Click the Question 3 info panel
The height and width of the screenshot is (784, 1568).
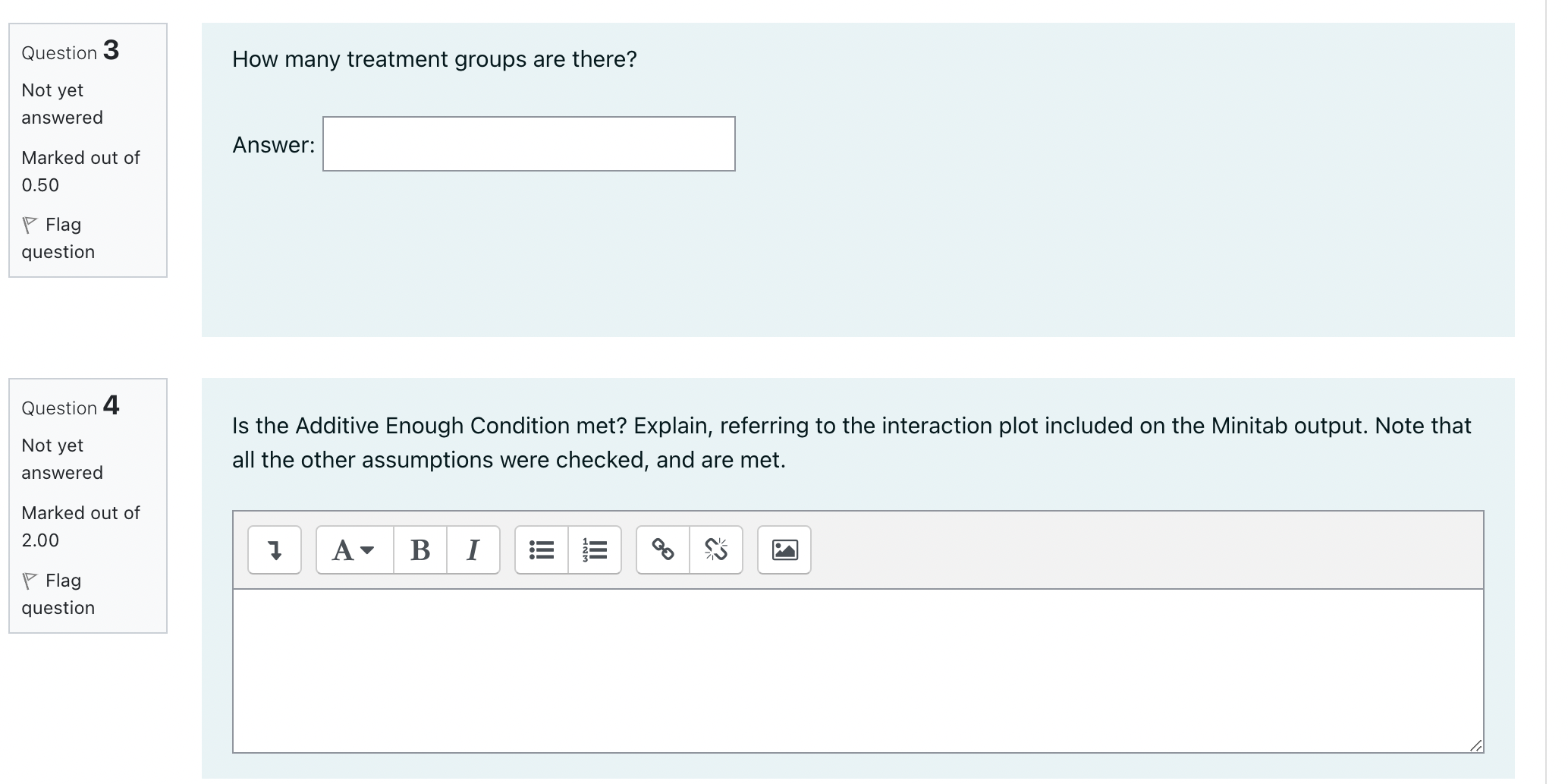[86, 150]
